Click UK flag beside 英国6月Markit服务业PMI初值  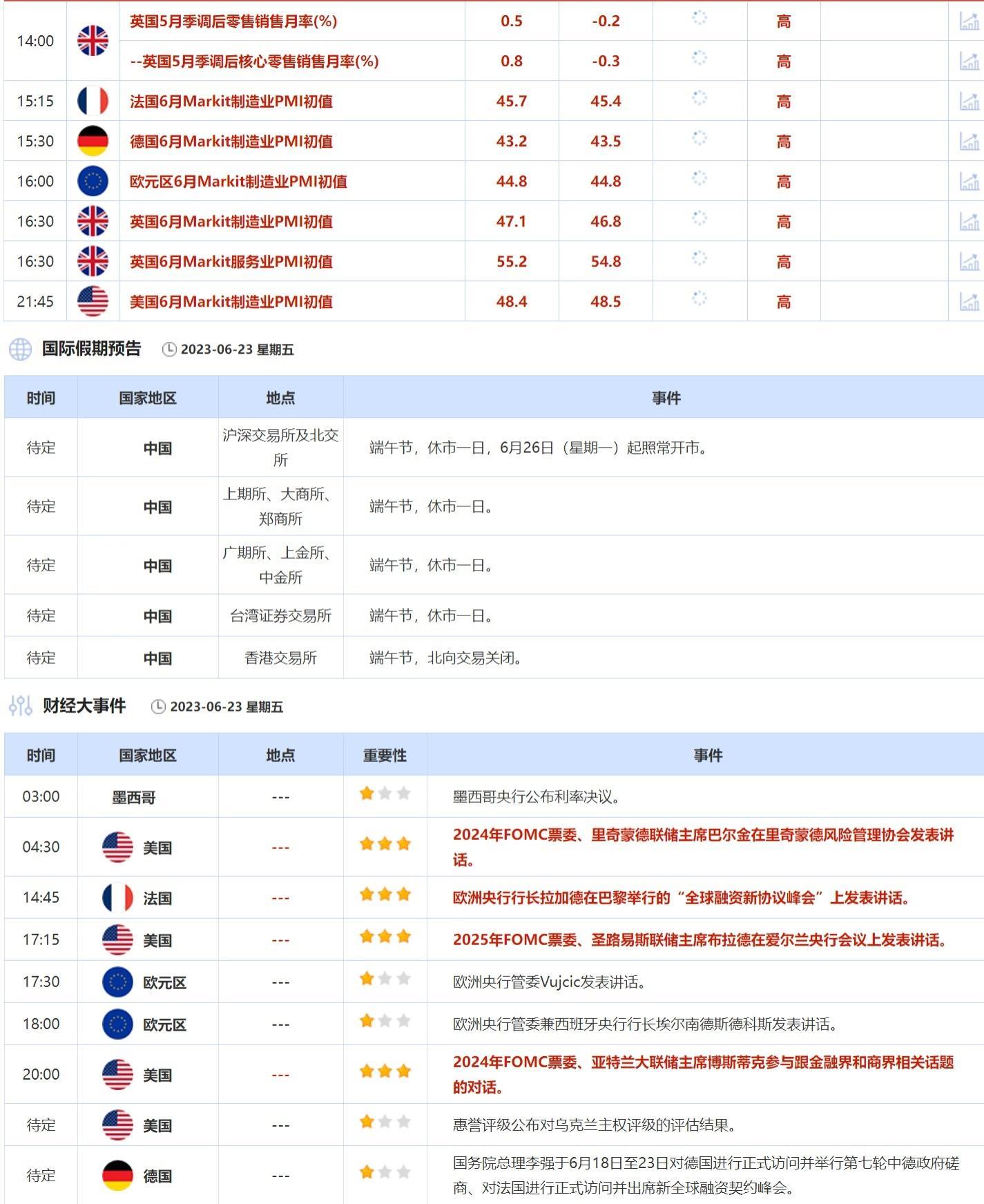point(93,261)
